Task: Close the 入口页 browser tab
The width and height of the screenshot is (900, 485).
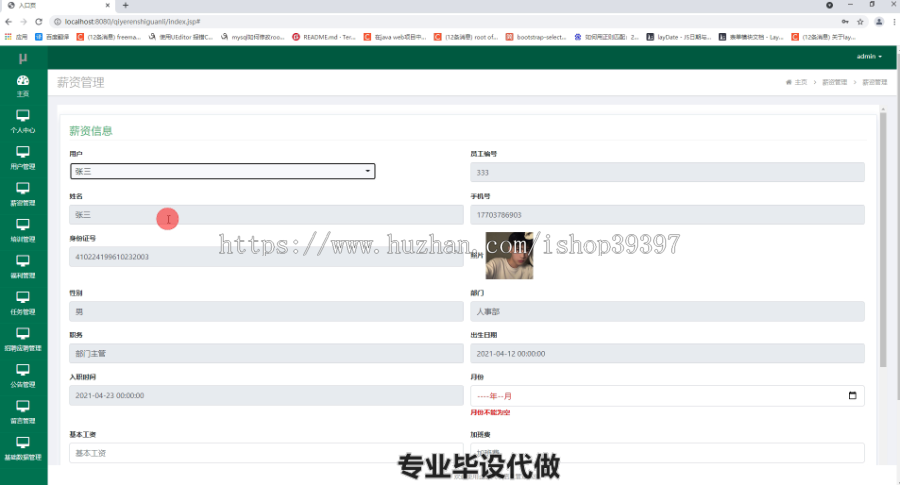Action: tap(108, 5)
